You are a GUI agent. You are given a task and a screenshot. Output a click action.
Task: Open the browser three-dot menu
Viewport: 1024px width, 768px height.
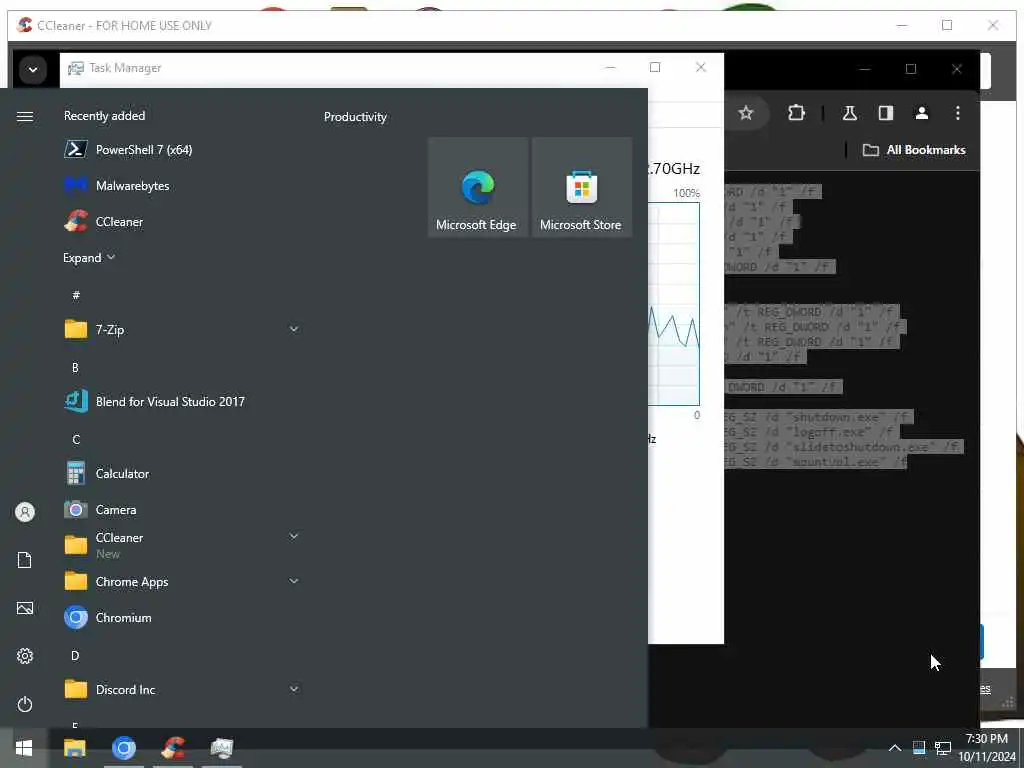click(957, 113)
